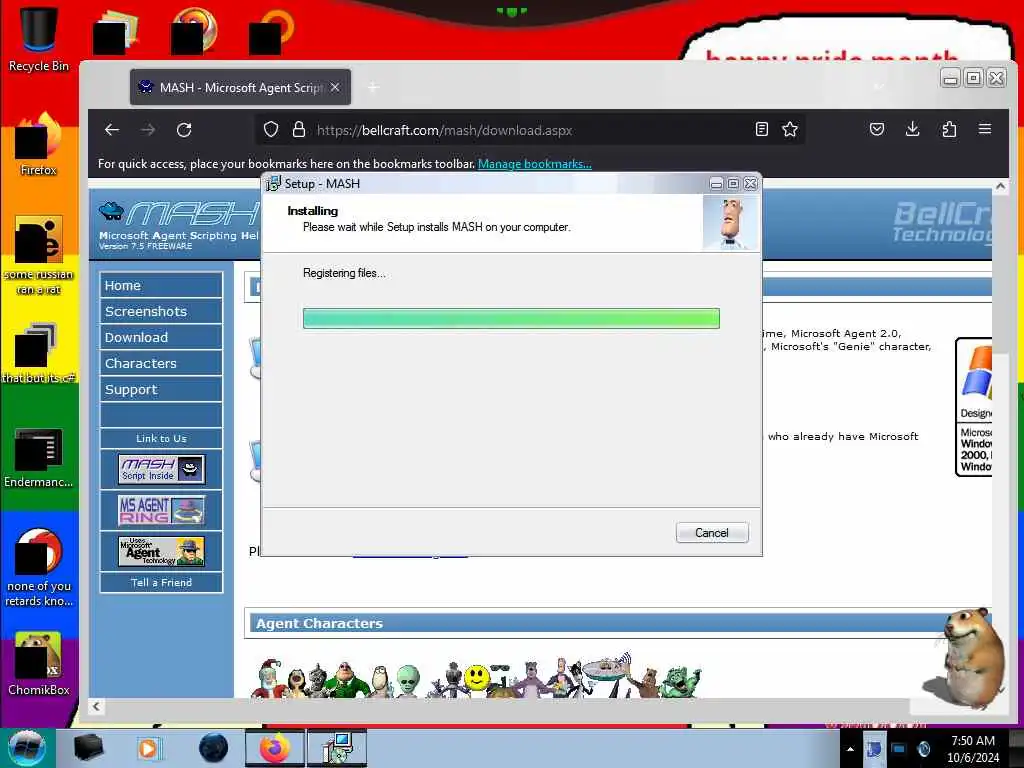
Task: Open the Support sidebar link
Action: click(x=161, y=389)
